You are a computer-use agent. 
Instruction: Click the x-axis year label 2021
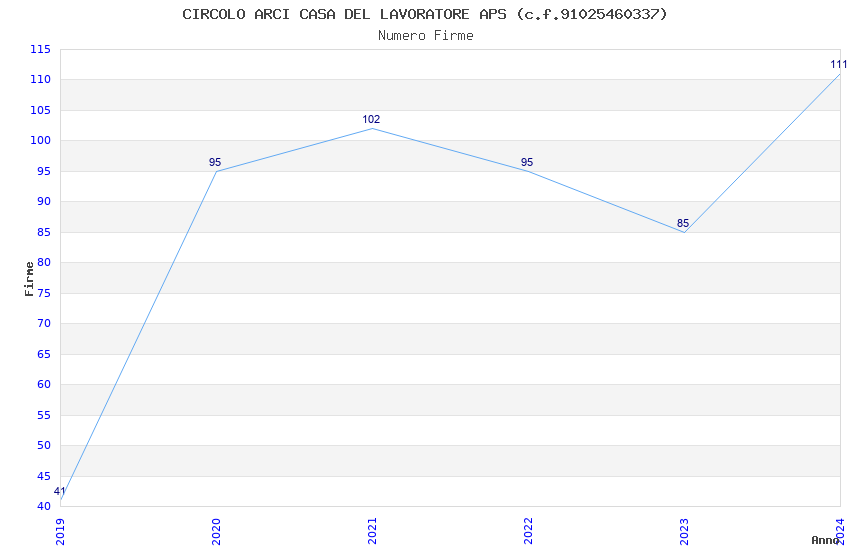(x=372, y=532)
